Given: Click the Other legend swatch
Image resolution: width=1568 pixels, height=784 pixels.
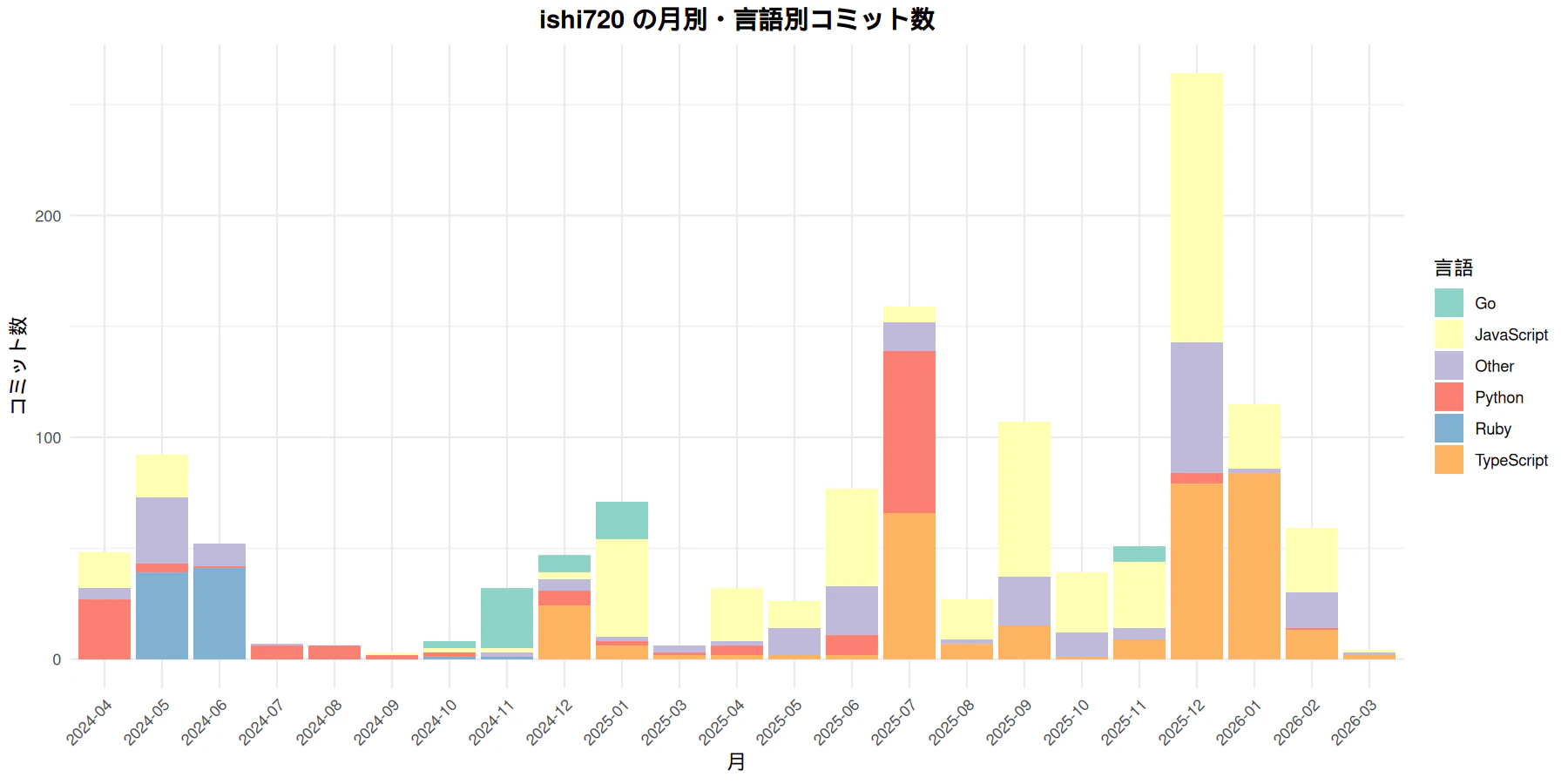Looking at the screenshot, I should click(1448, 365).
